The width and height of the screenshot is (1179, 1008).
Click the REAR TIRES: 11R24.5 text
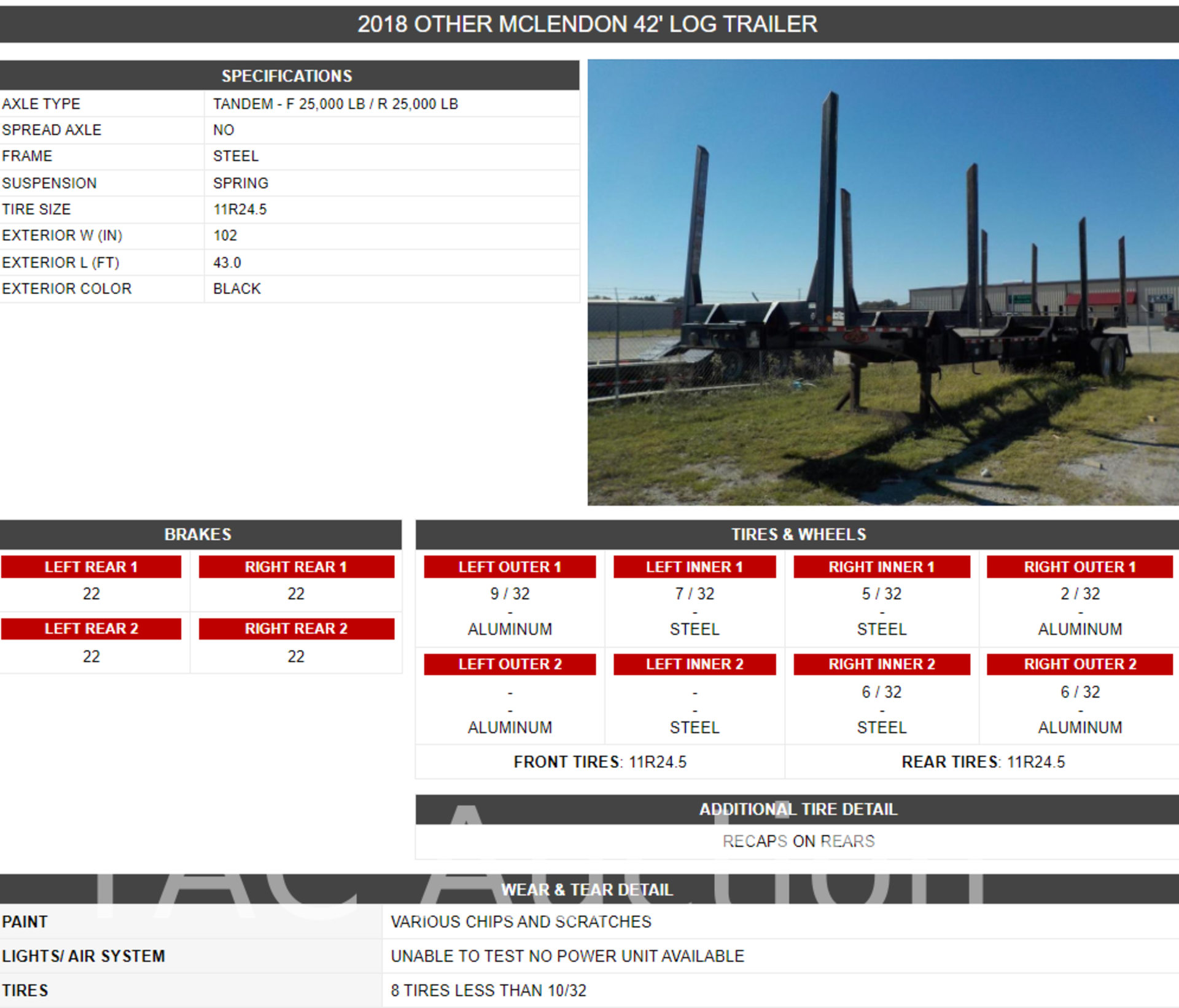tap(983, 762)
